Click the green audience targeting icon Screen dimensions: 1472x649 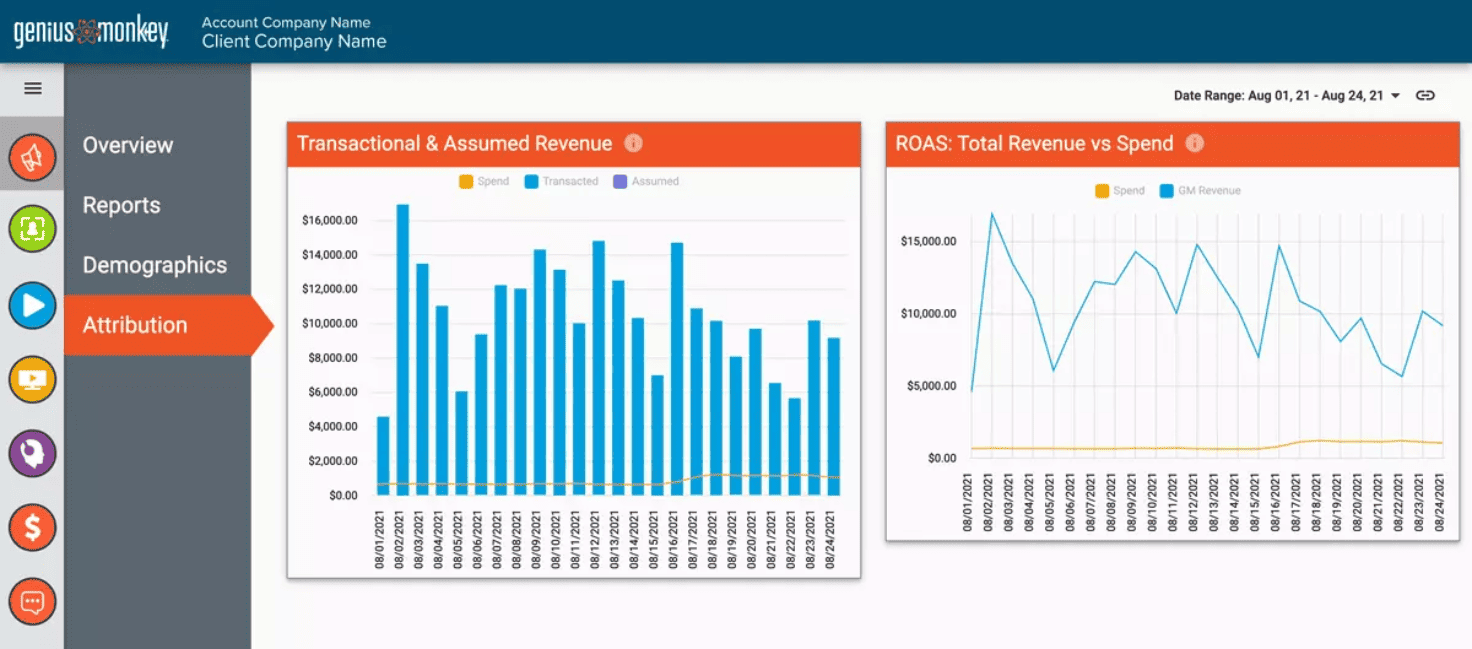pyautogui.click(x=31, y=229)
